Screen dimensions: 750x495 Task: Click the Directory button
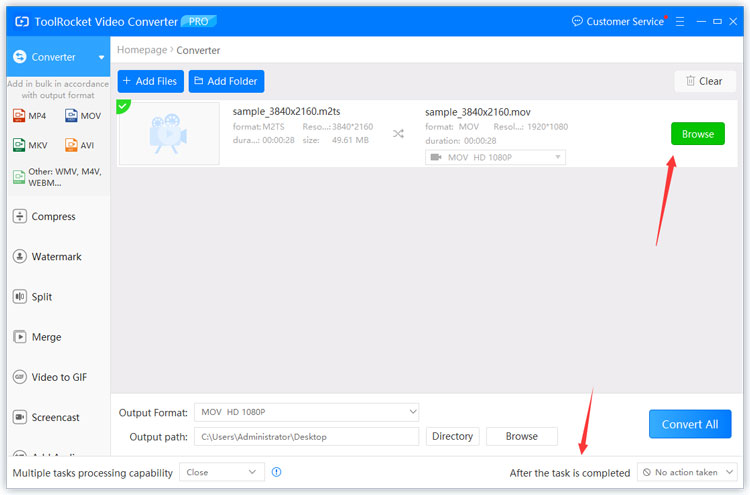pos(452,436)
